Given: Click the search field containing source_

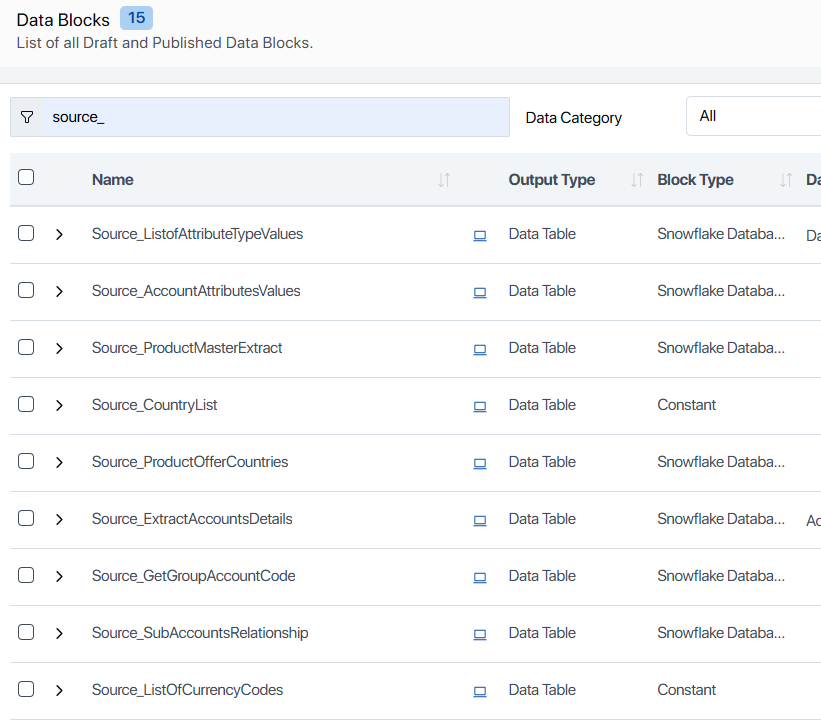Looking at the screenshot, I should (275, 117).
